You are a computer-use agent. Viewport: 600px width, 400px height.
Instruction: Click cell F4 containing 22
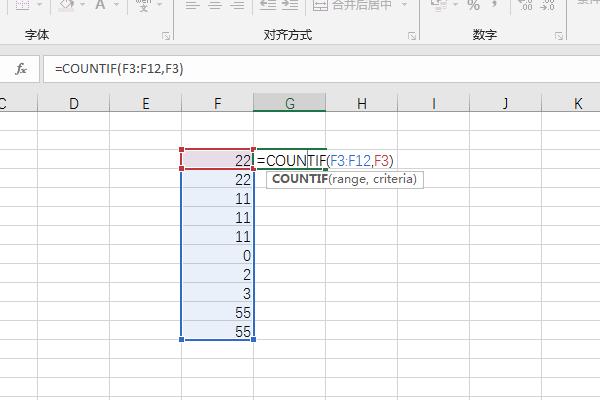[217, 178]
